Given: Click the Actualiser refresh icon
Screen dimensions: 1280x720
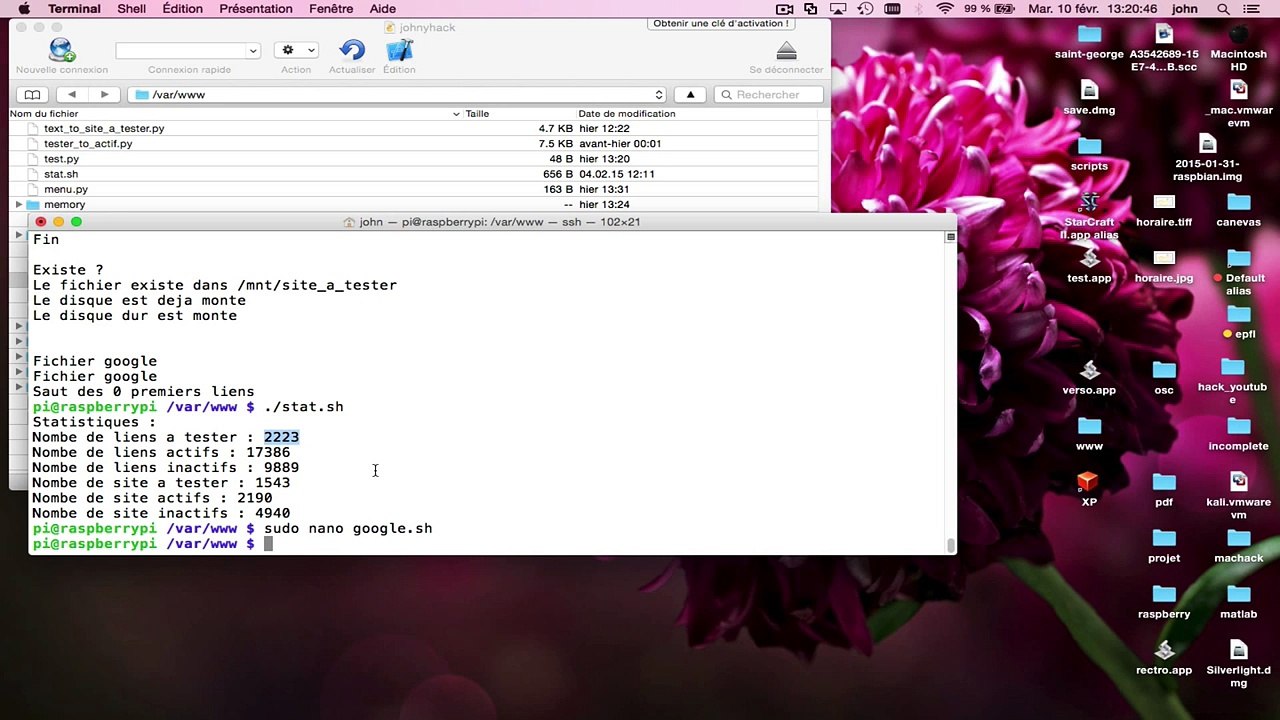Looking at the screenshot, I should pyautogui.click(x=352, y=50).
